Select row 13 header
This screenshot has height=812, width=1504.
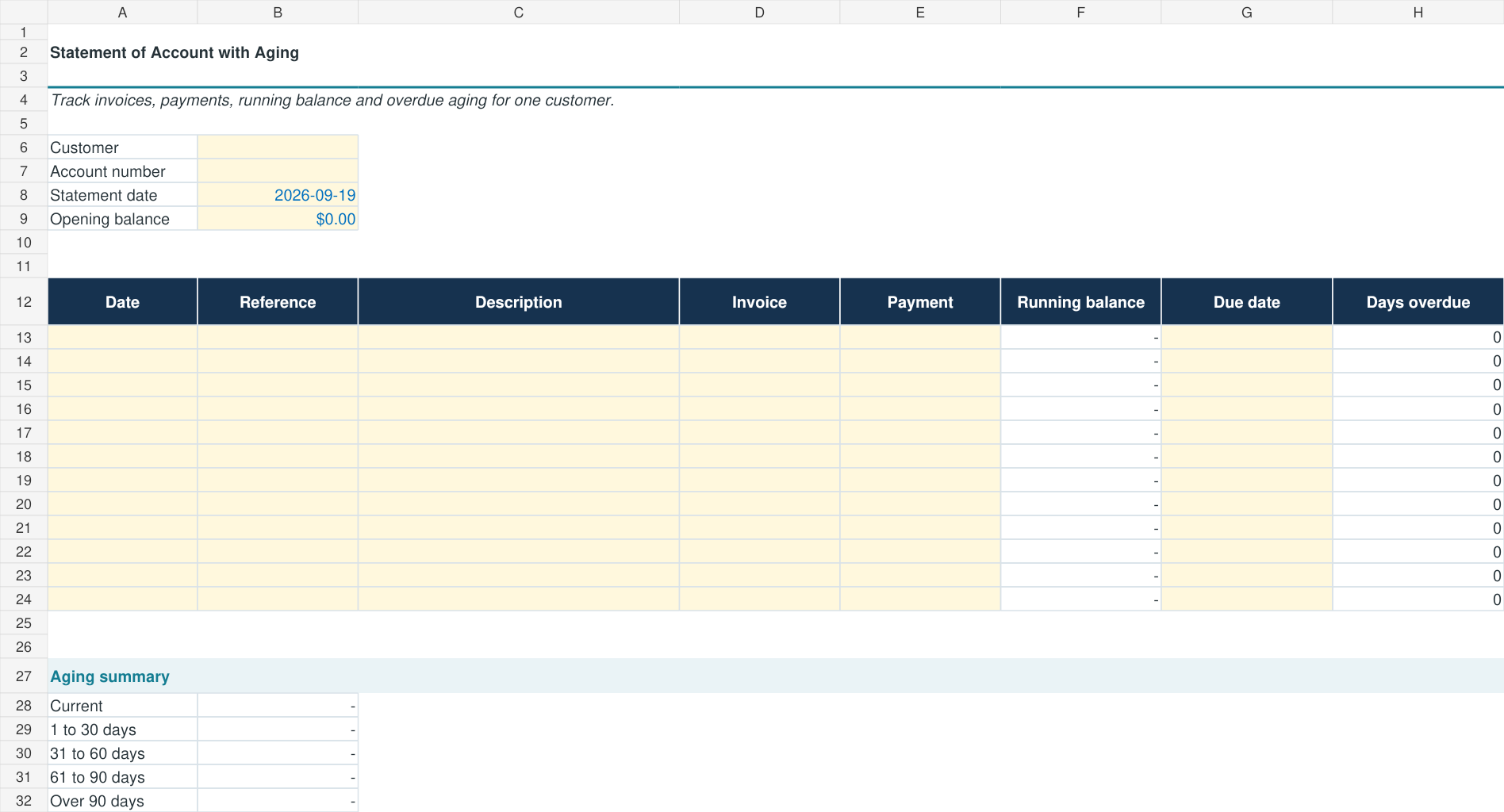point(24,337)
